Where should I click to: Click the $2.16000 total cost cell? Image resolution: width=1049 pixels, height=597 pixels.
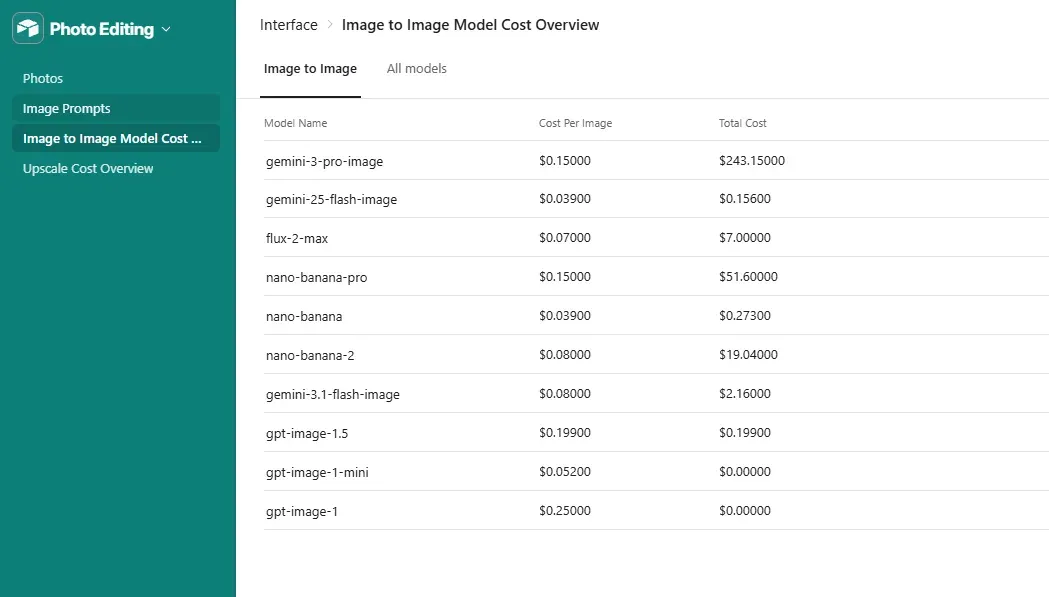click(x=745, y=394)
